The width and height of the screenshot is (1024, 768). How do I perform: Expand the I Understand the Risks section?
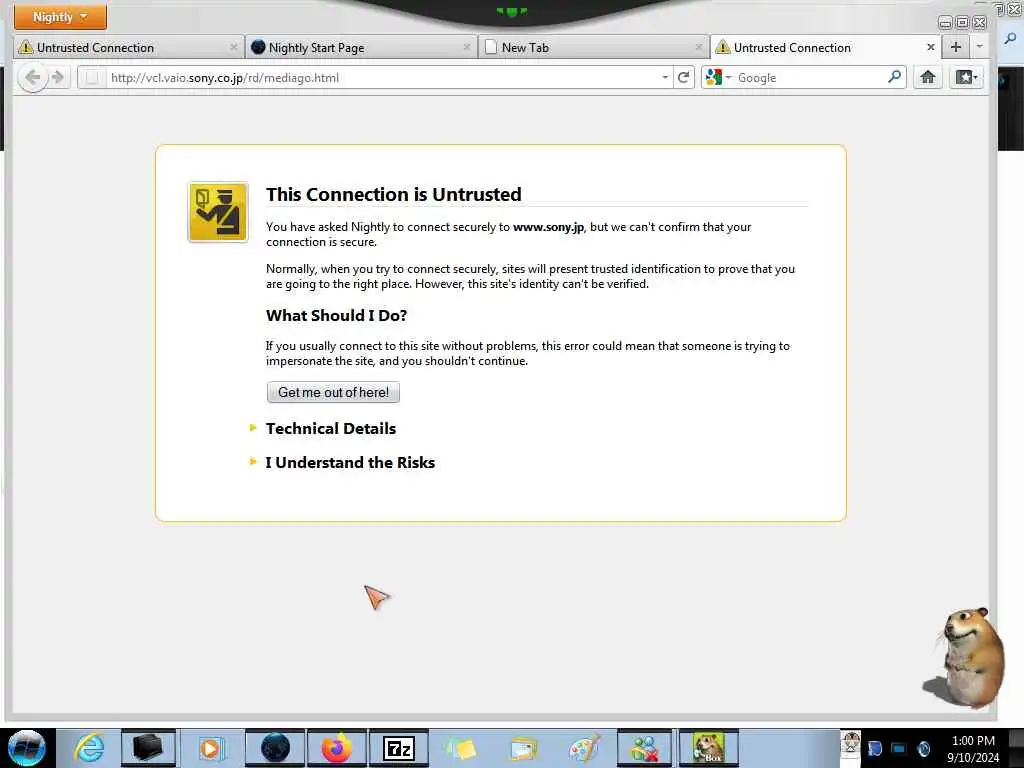349,462
